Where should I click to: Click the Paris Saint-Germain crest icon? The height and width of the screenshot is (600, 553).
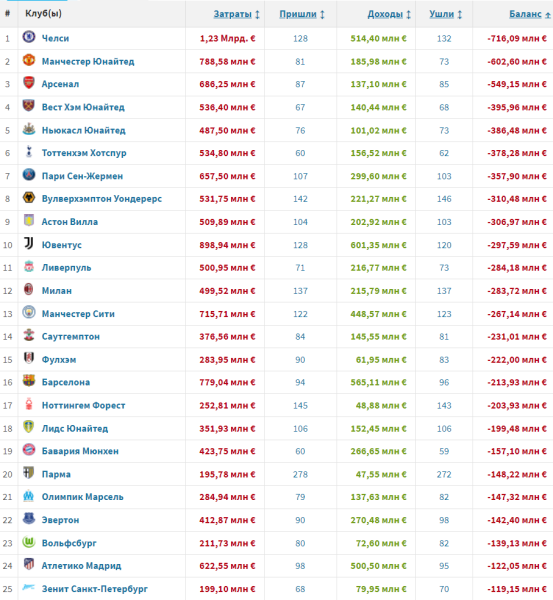pos(29,175)
